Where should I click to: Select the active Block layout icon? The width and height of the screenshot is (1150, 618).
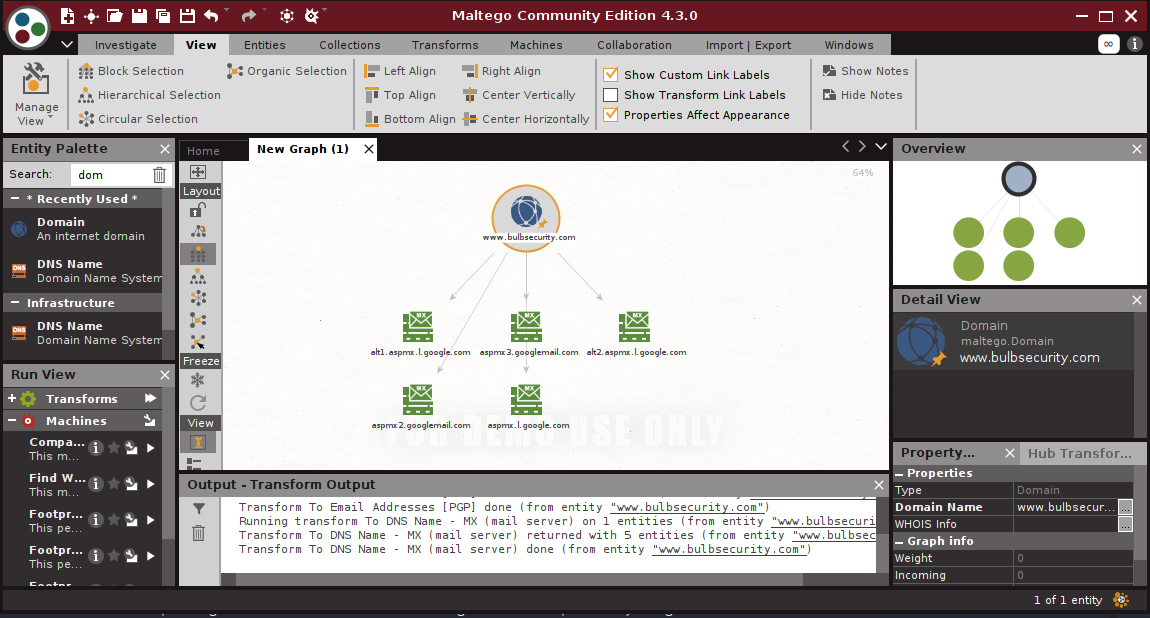pyautogui.click(x=198, y=254)
